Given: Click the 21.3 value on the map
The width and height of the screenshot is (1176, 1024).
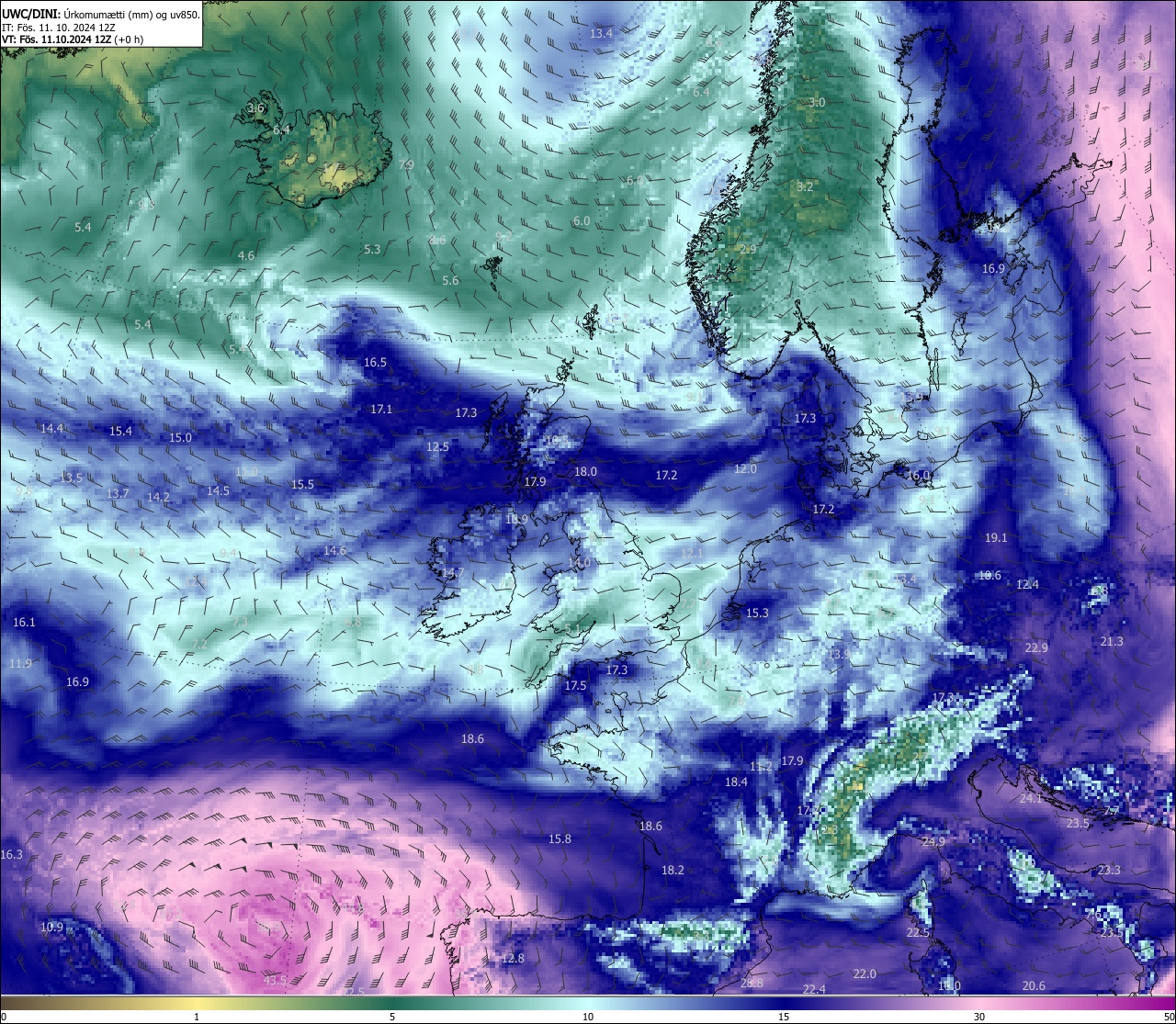Looking at the screenshot, I should pos(1112,641).
